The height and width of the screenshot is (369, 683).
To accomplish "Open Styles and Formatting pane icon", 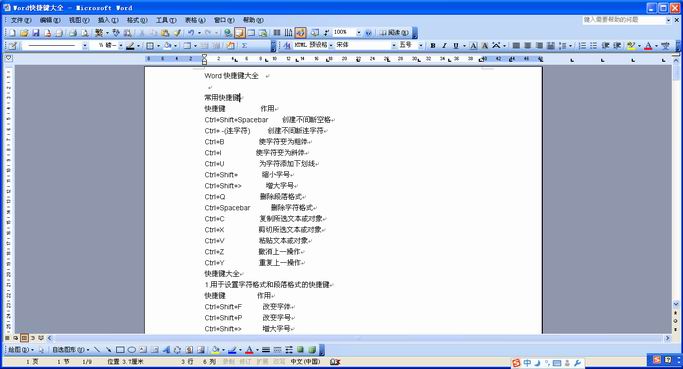I will 287,45.
